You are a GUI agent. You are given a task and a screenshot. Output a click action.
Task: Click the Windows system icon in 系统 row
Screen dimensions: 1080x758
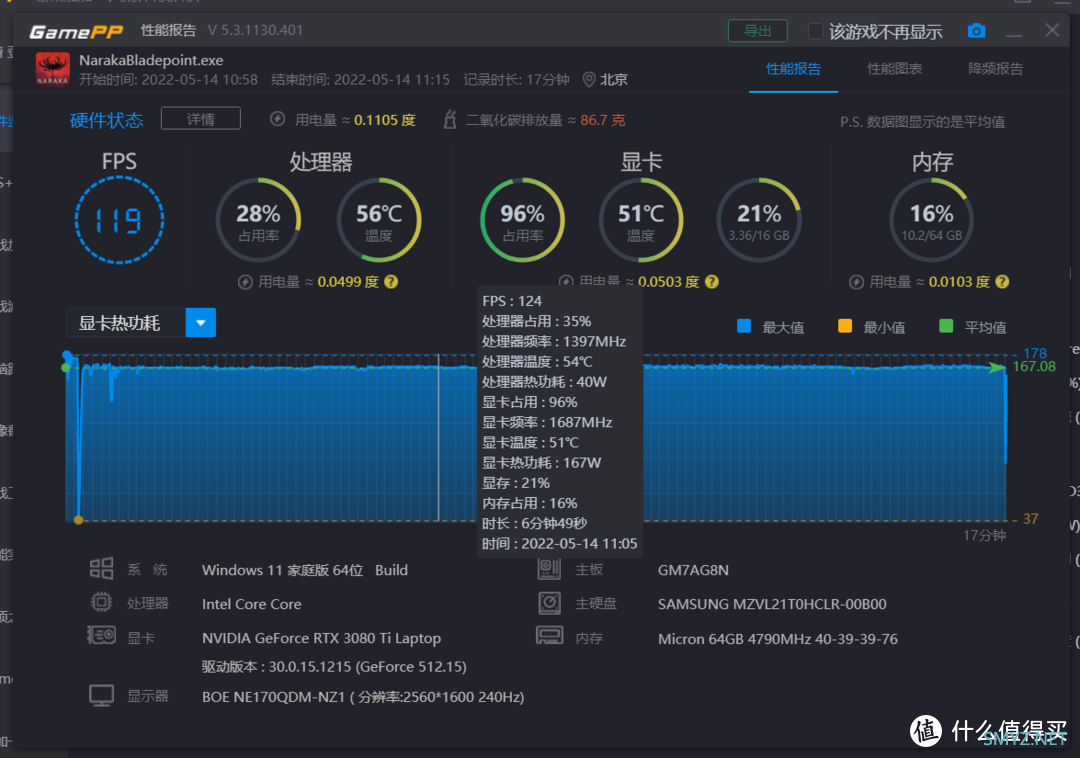click(x=101, y=569)
